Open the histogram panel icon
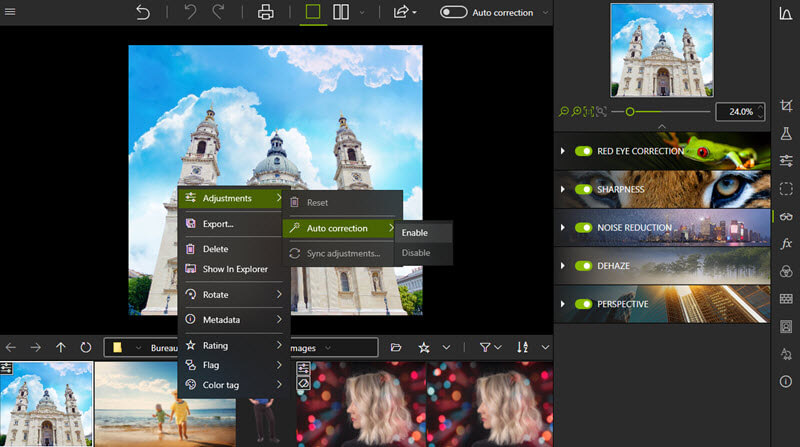This screenshot has width=800, height=447. (786, 13)
